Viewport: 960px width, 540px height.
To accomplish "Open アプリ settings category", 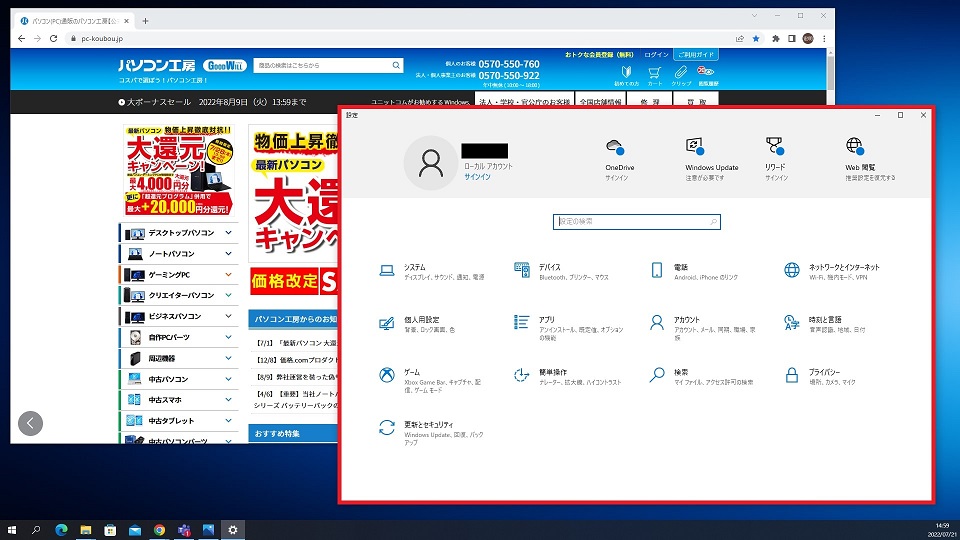I will 569,328.
